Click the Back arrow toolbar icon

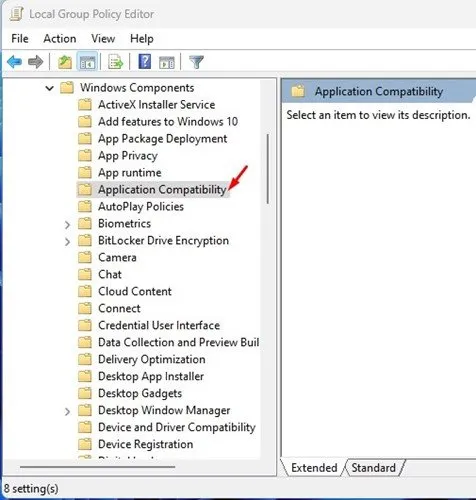[14, 62]
